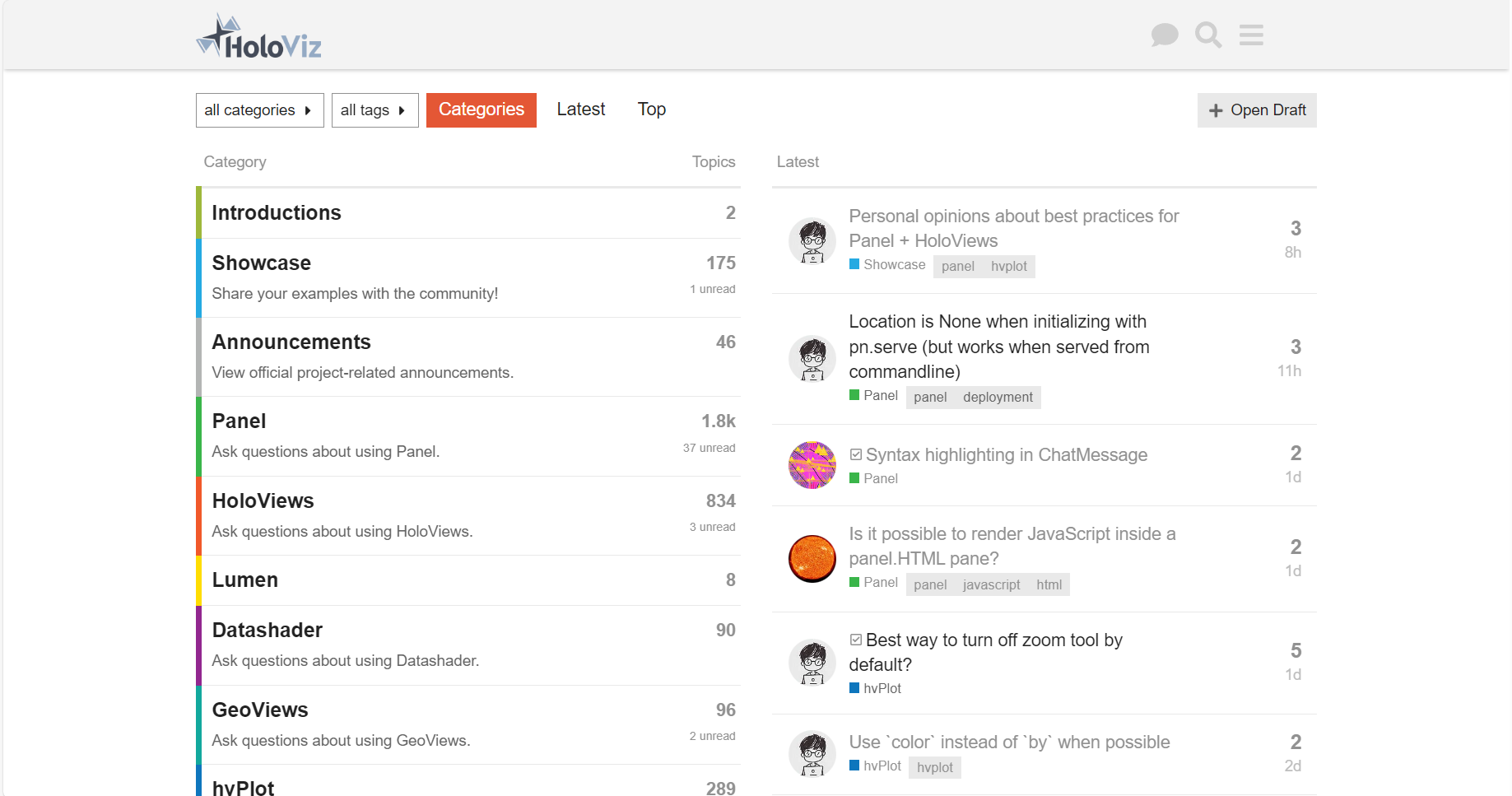Screen dimensions: 1512x796
Task: Open the hvPlot category heading
Action: click(x=243, y=787)
